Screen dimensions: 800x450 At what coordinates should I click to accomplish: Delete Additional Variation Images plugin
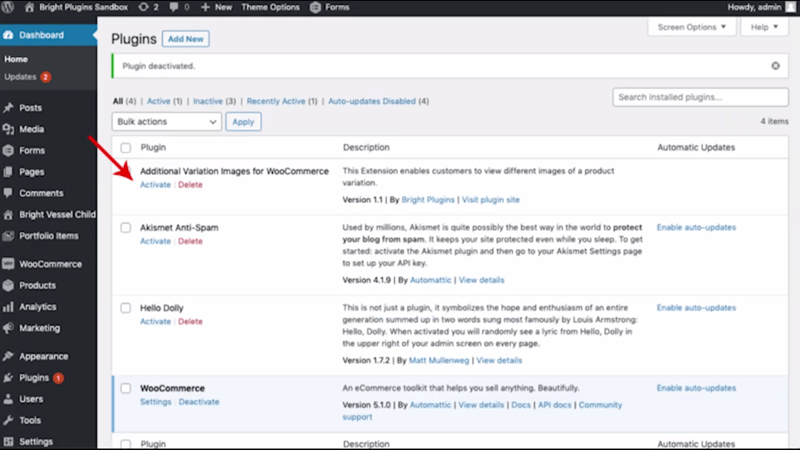tap(190, 185)
